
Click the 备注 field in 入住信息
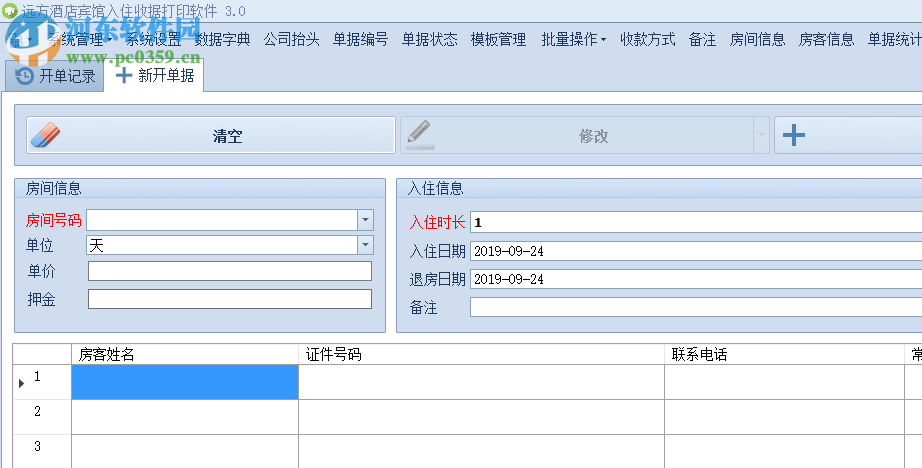click(x=696, y=307)
